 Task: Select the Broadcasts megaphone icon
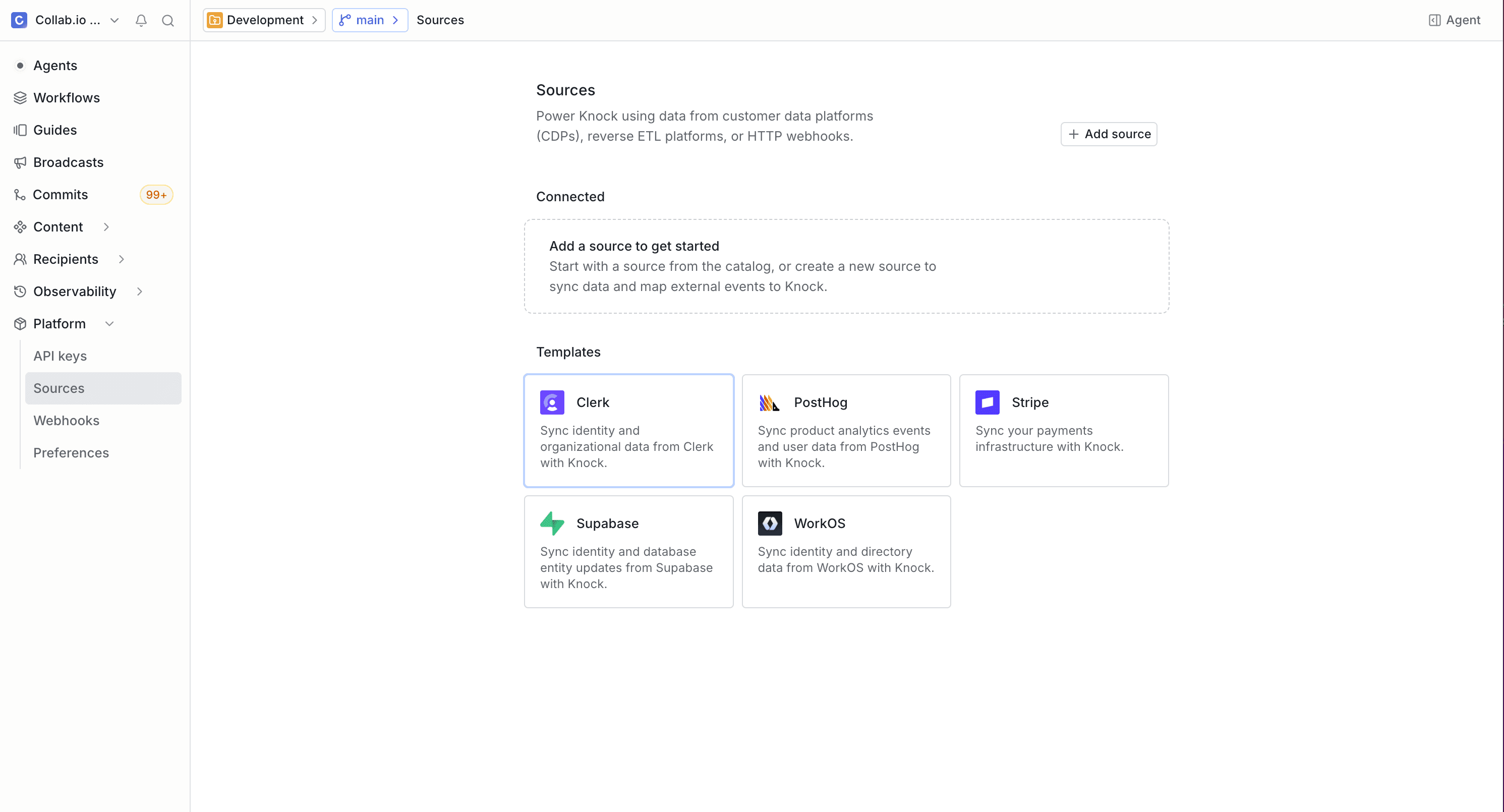(21, 162)
